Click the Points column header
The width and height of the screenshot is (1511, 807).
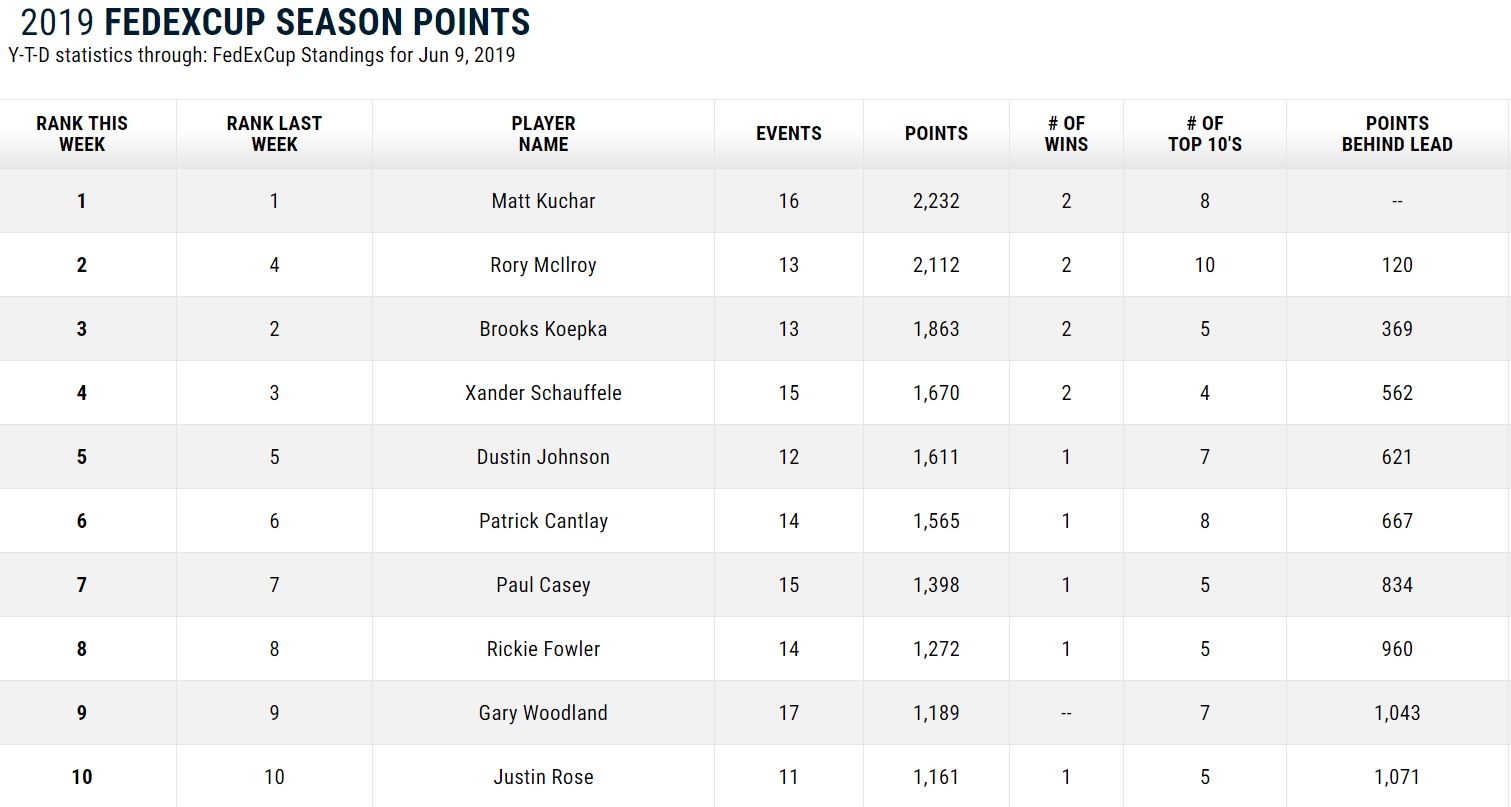click(x=936, y=133)
